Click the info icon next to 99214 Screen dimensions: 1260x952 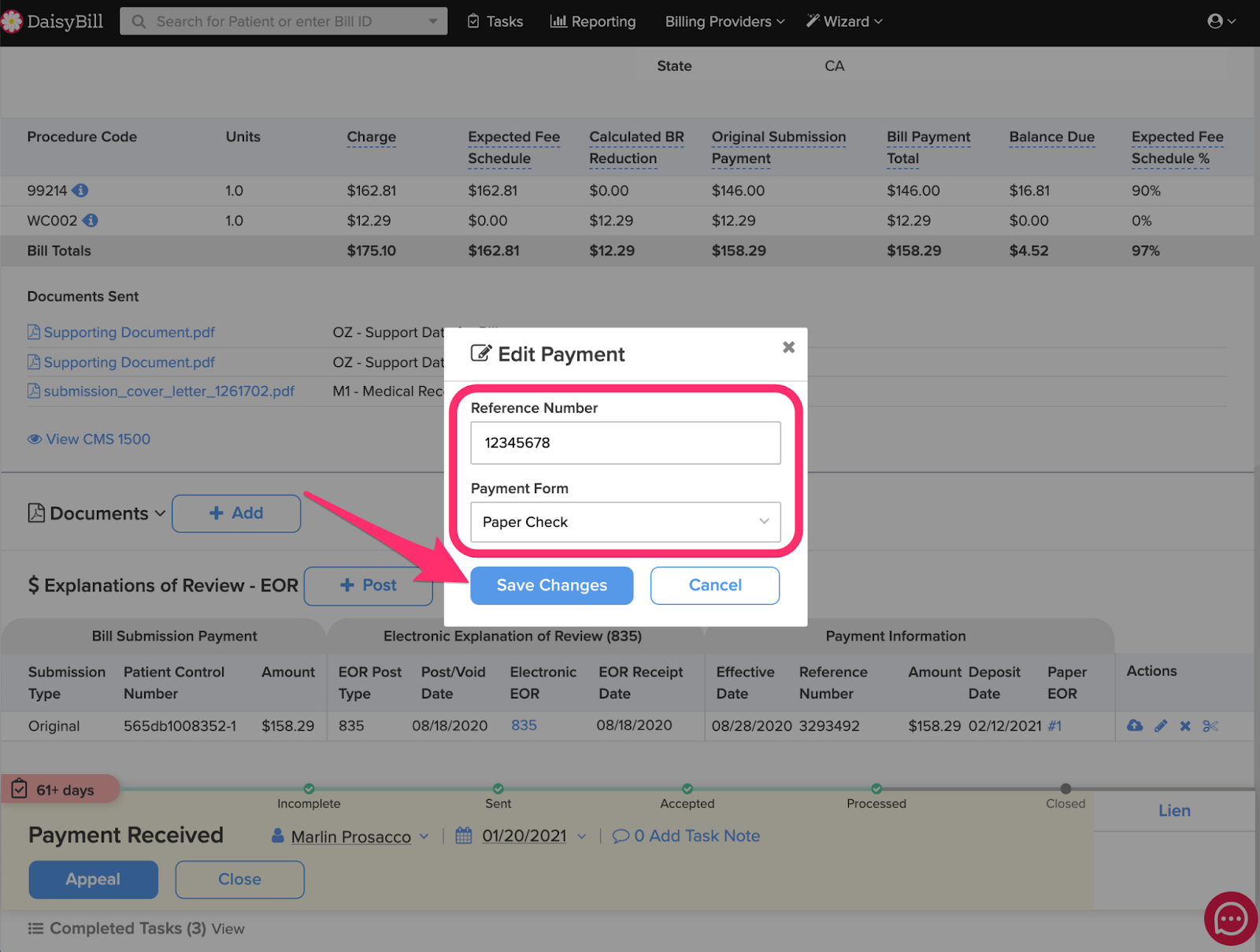tap(80, 191)
